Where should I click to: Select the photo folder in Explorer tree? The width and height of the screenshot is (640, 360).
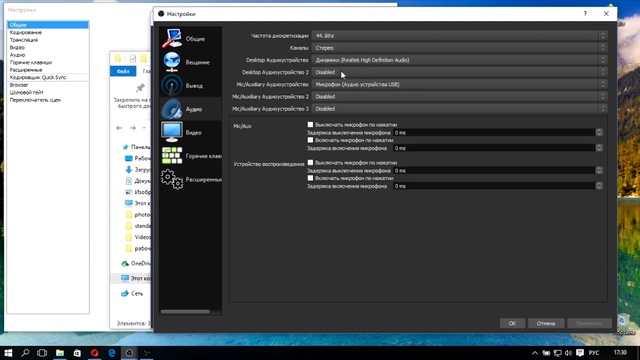(x=138, y=215)
